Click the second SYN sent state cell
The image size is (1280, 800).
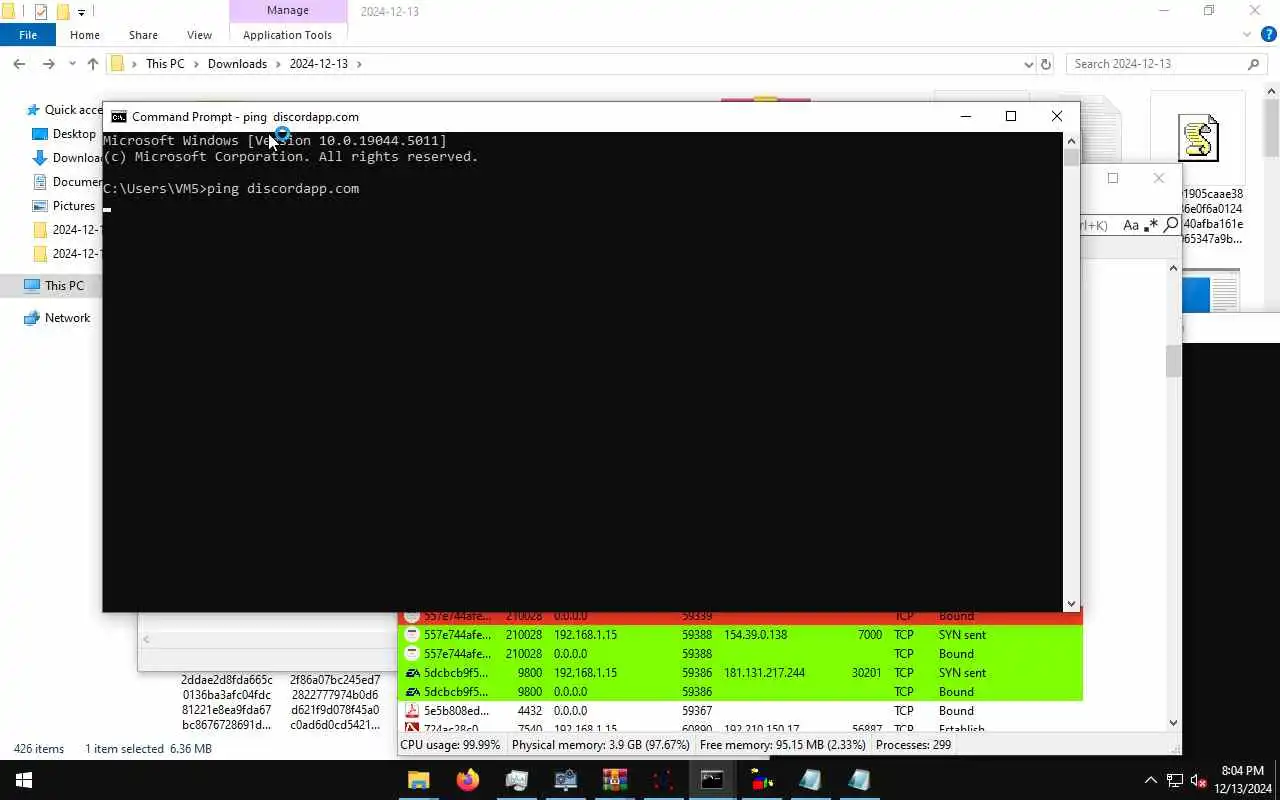point(962,673)
